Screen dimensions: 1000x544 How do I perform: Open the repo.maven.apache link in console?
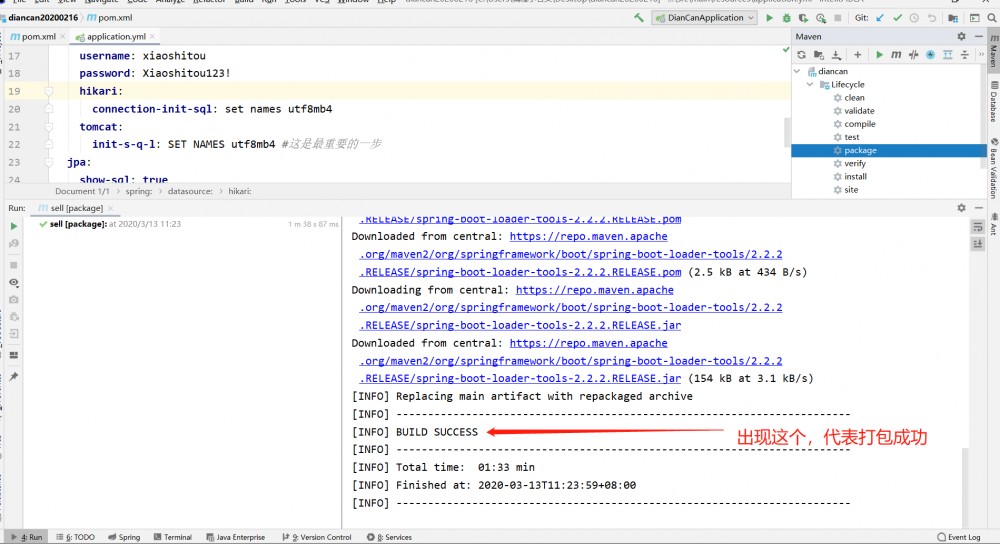[588, 237]
